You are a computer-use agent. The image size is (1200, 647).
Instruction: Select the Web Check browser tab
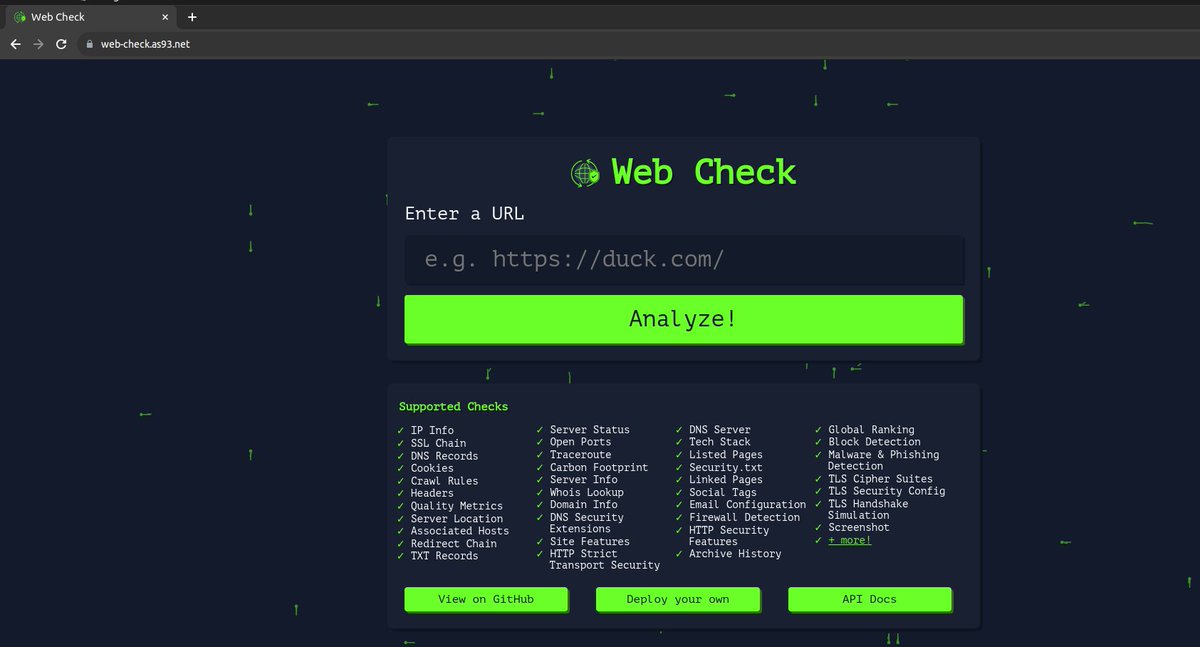[x=92, y=17]
